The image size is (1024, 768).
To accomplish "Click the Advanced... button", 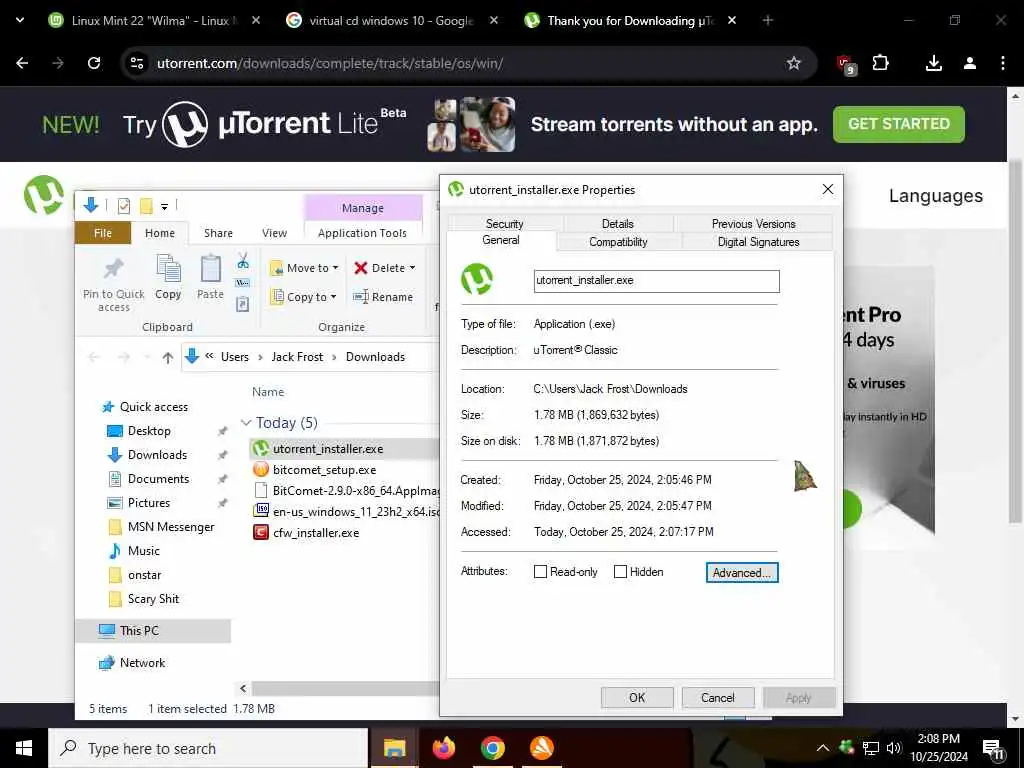I will coord(742,573).
